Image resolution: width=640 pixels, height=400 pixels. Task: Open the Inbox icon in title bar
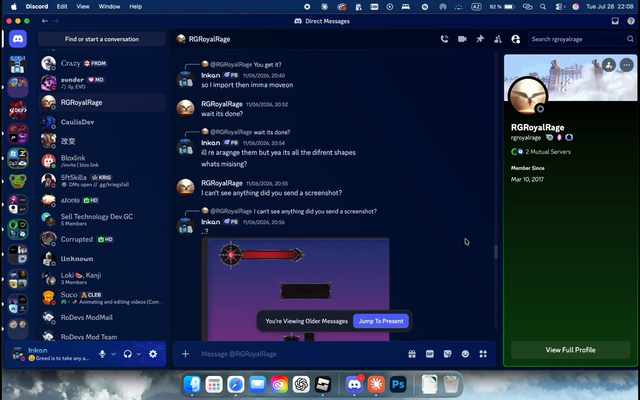point(615,21)
